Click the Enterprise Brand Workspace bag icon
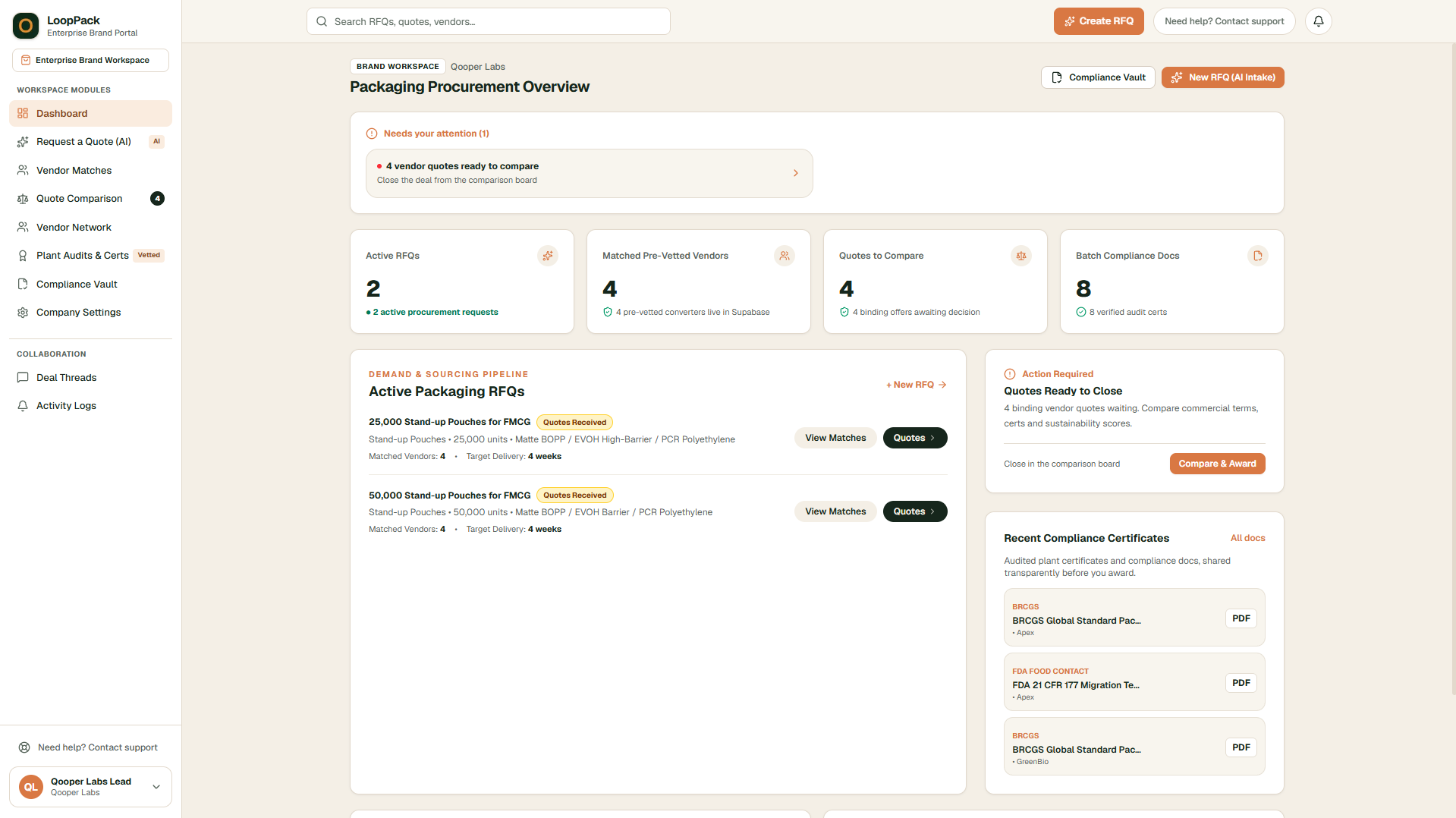Image resolution: width=1456 pixels, height=818 pixels. tap(26, 60)
